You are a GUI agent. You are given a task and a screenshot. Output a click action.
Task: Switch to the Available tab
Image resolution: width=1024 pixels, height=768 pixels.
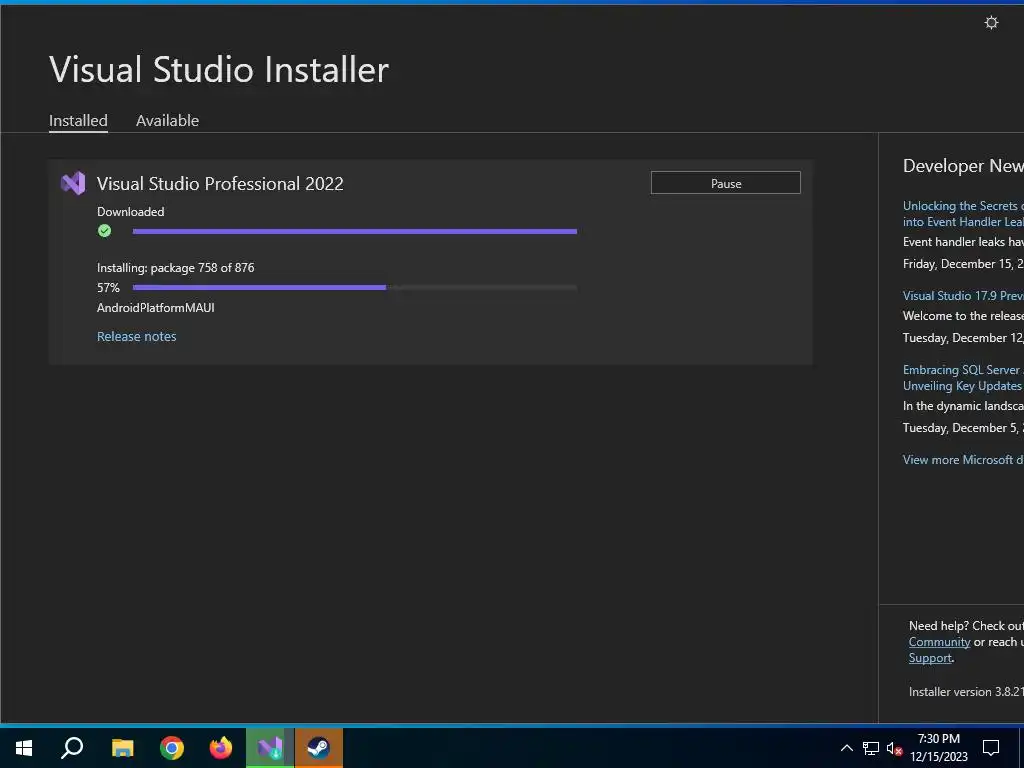(x=167, y=120)
